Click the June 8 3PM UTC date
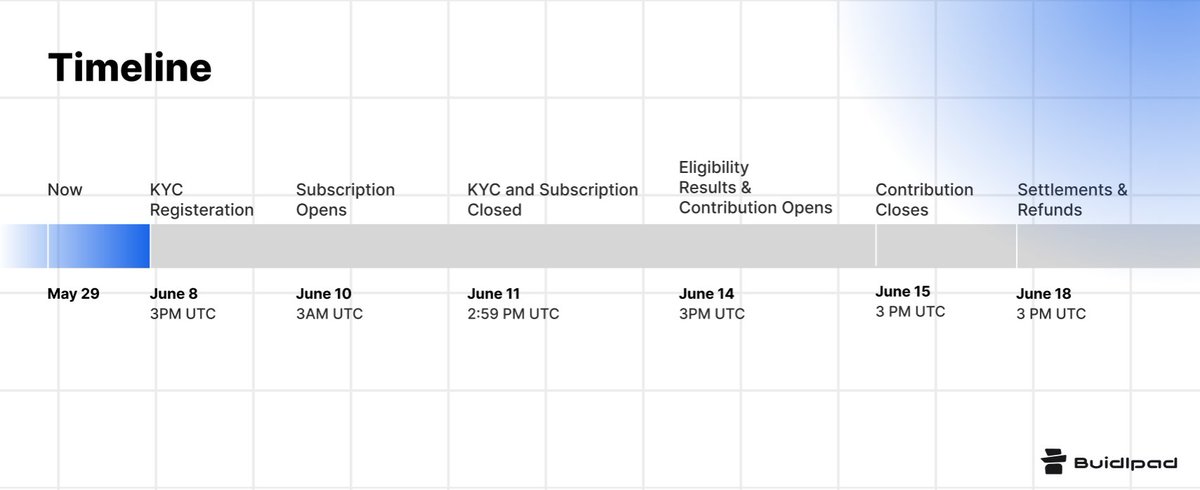 pos(182,304)
